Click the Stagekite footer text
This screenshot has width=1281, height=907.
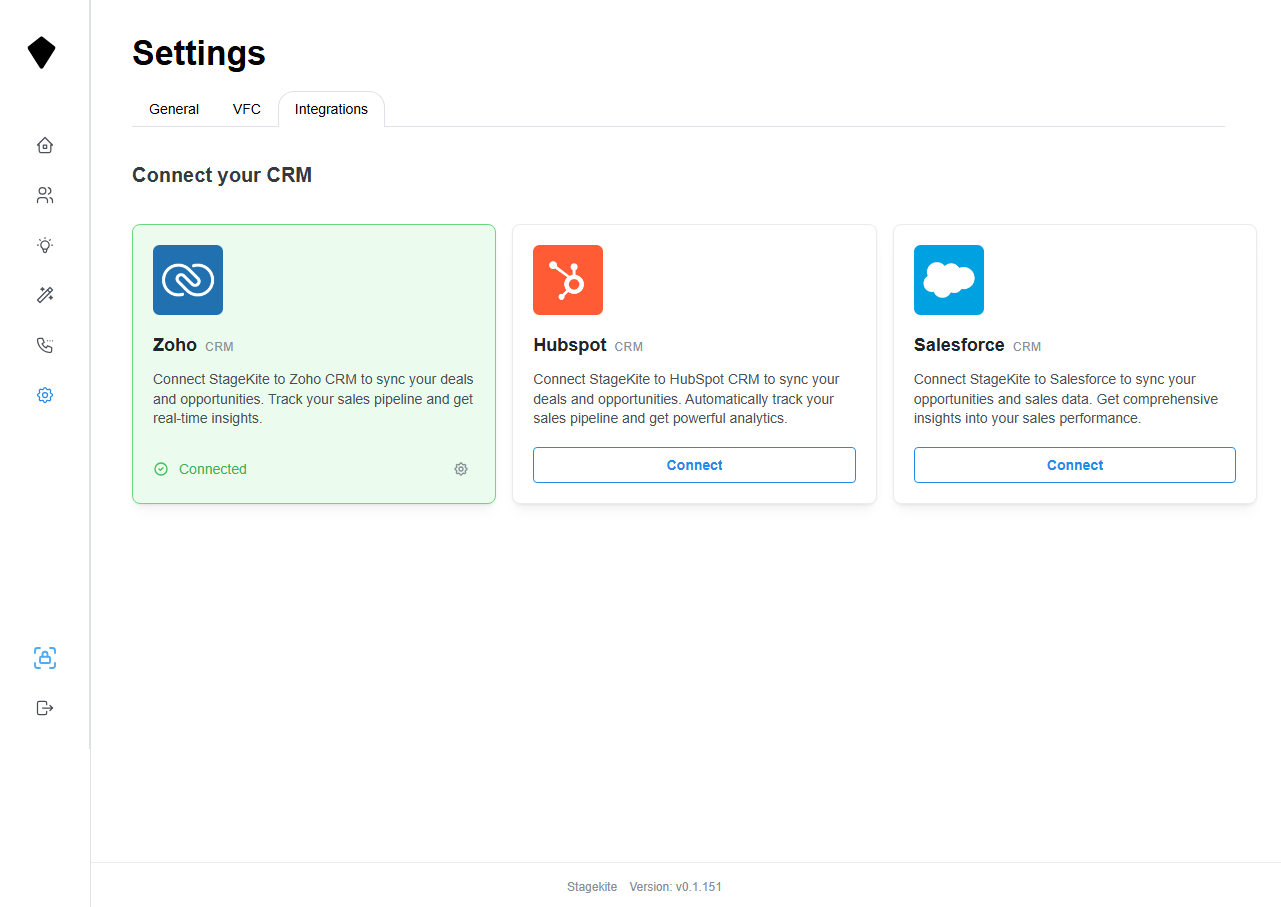point(592,887)
